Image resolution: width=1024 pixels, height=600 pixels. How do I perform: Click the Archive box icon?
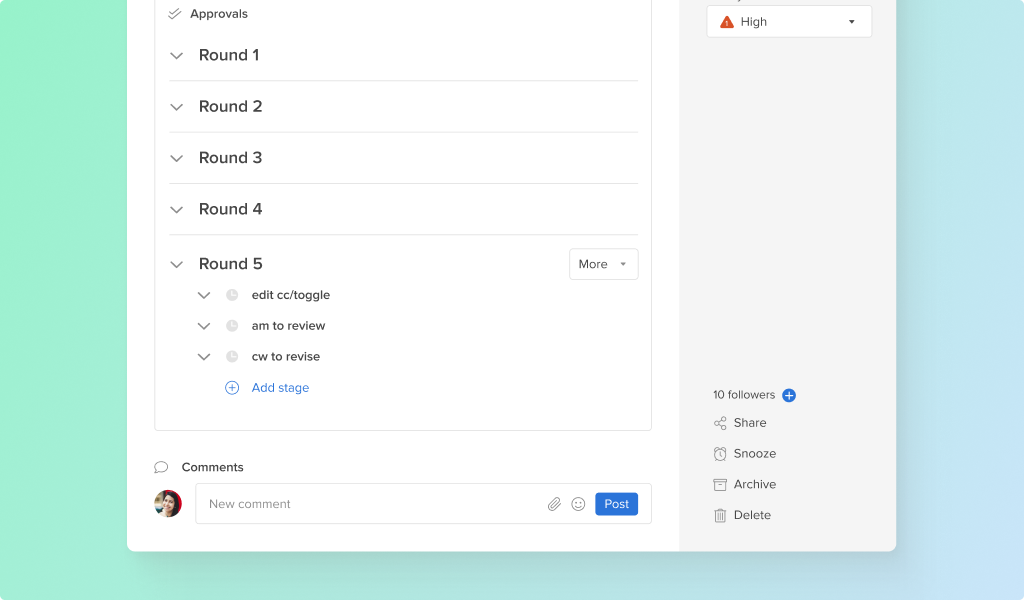[x=720, y=485]
